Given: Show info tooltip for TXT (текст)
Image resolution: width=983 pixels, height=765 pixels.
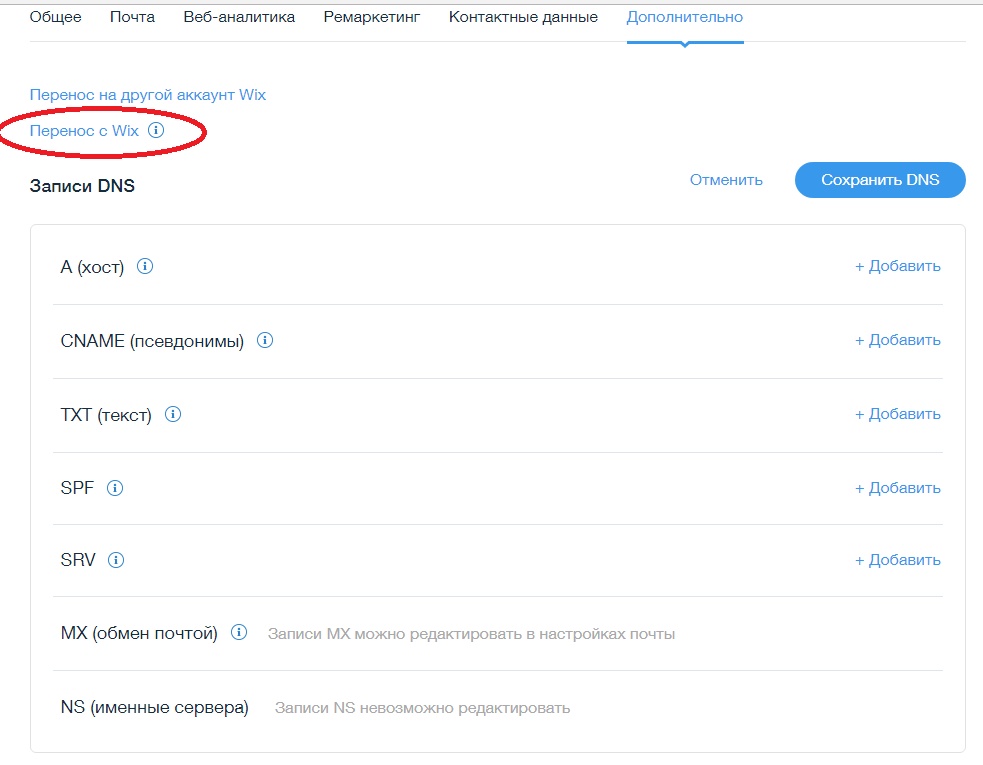Looking at the screenshot, I should tap(173, 414).
